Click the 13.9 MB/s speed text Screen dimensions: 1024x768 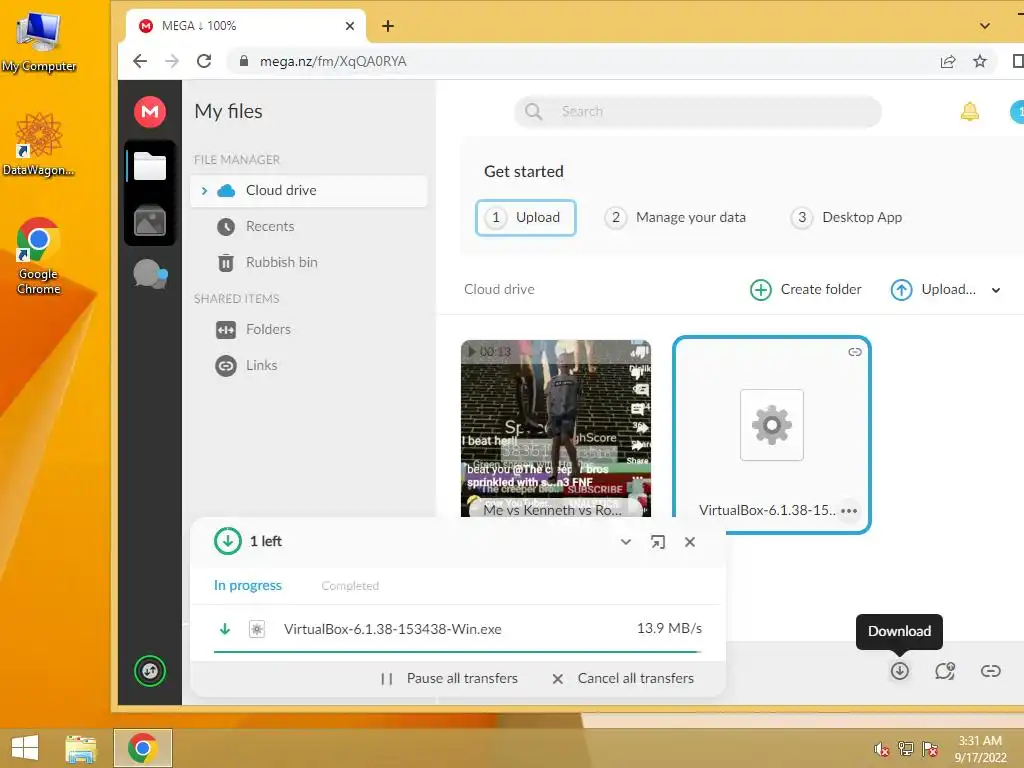click(669, 628)
